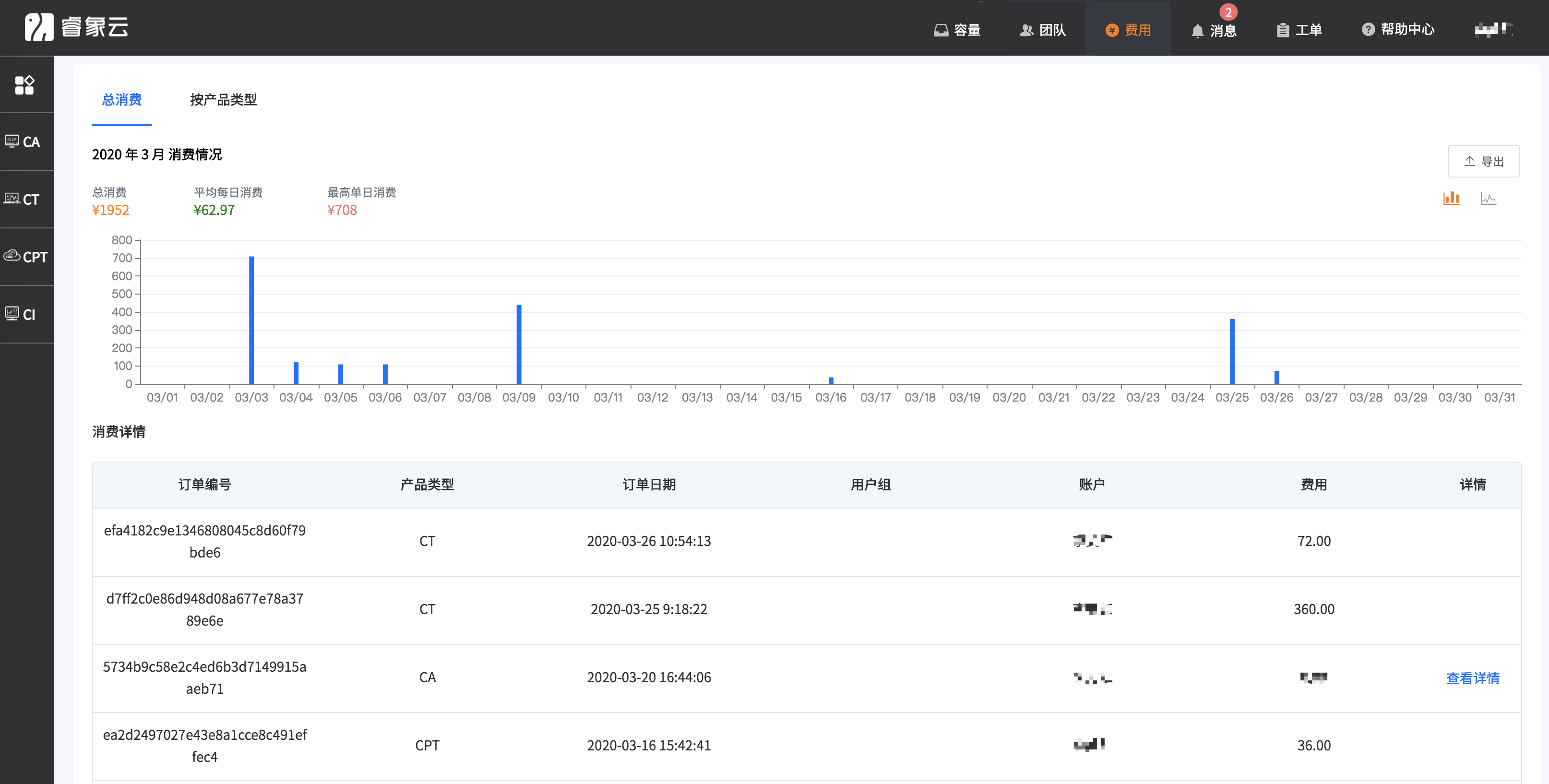Open the dashboard grid icon in sidebar
The image size is (1549, 784).
click(x=24, y=85)
